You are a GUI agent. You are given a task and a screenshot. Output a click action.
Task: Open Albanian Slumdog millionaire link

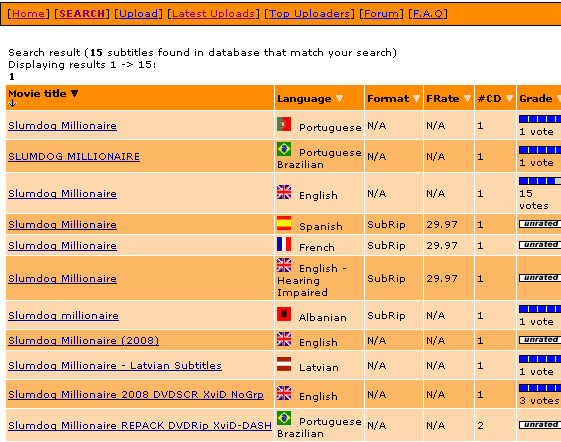point(63,316)
